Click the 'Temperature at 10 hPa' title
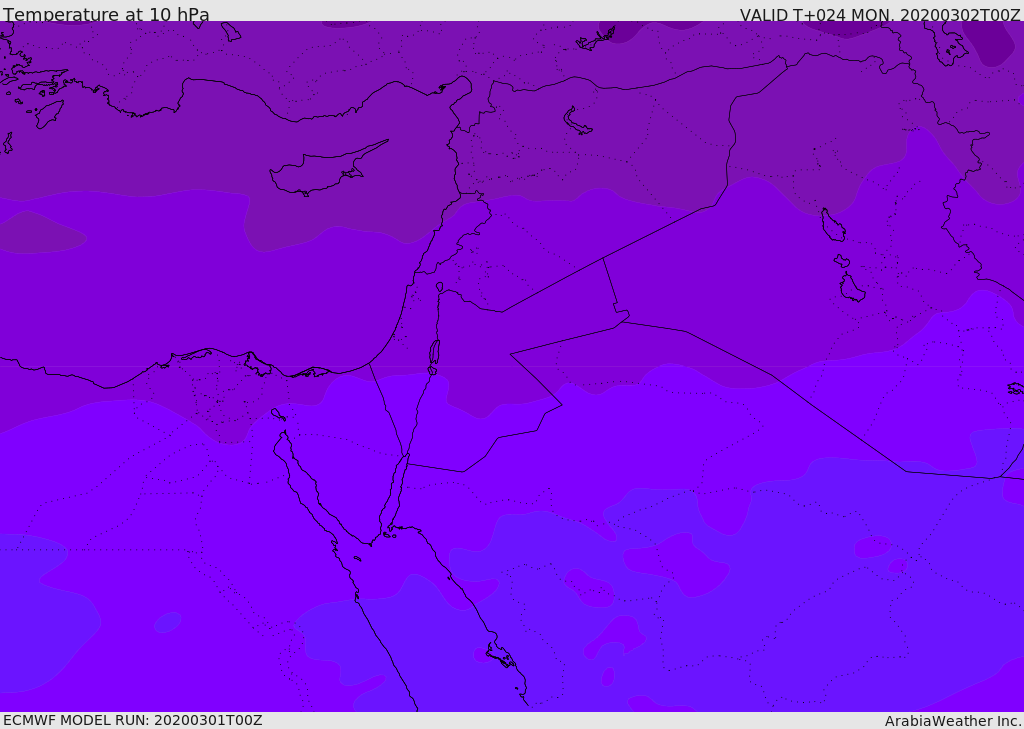 tap(106, 14)
